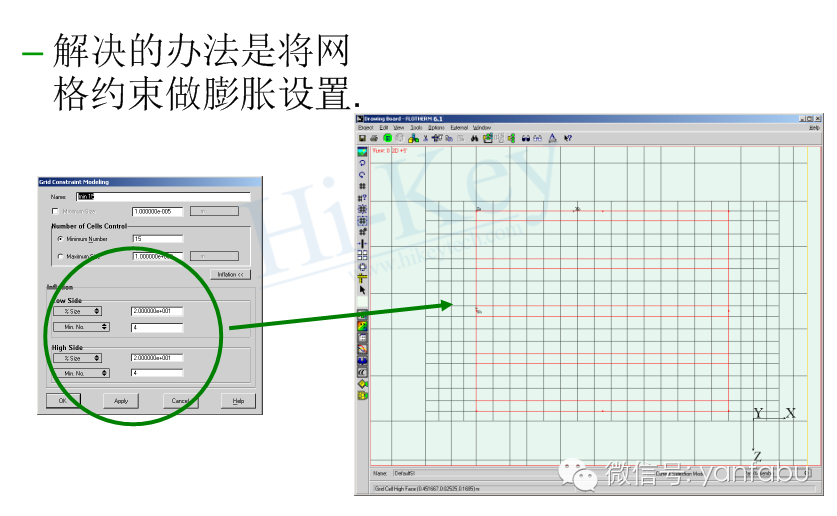Enable the Minimum Size checkbox
837x516 pixels.
click(x=55, y=211)
